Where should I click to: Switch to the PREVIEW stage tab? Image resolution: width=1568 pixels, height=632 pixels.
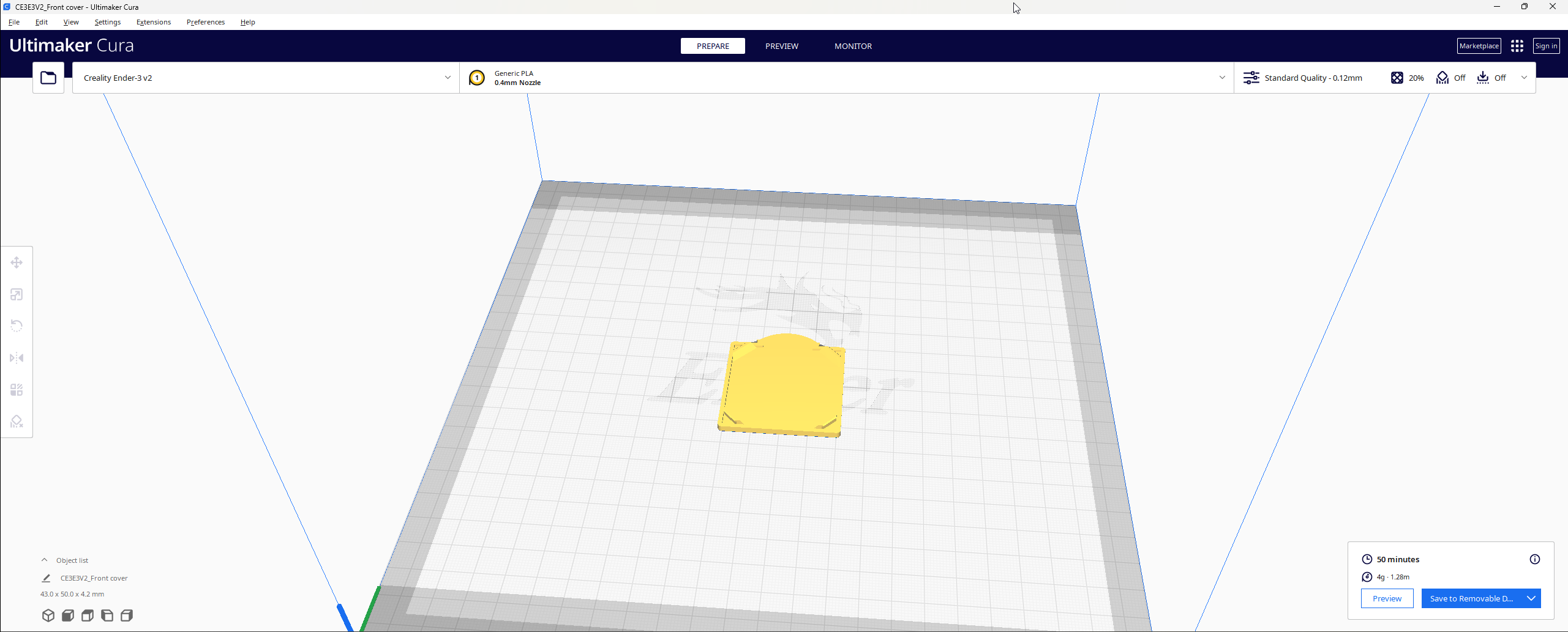tap(781, 46)
